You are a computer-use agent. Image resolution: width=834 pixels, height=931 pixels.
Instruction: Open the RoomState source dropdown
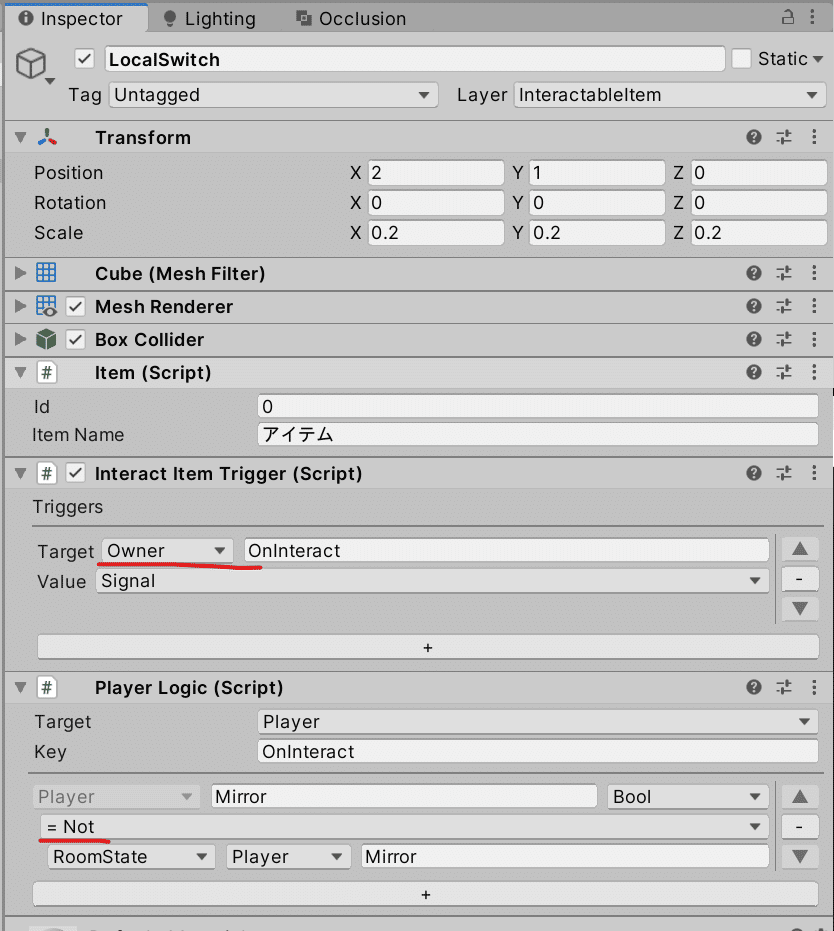point(131,857)
